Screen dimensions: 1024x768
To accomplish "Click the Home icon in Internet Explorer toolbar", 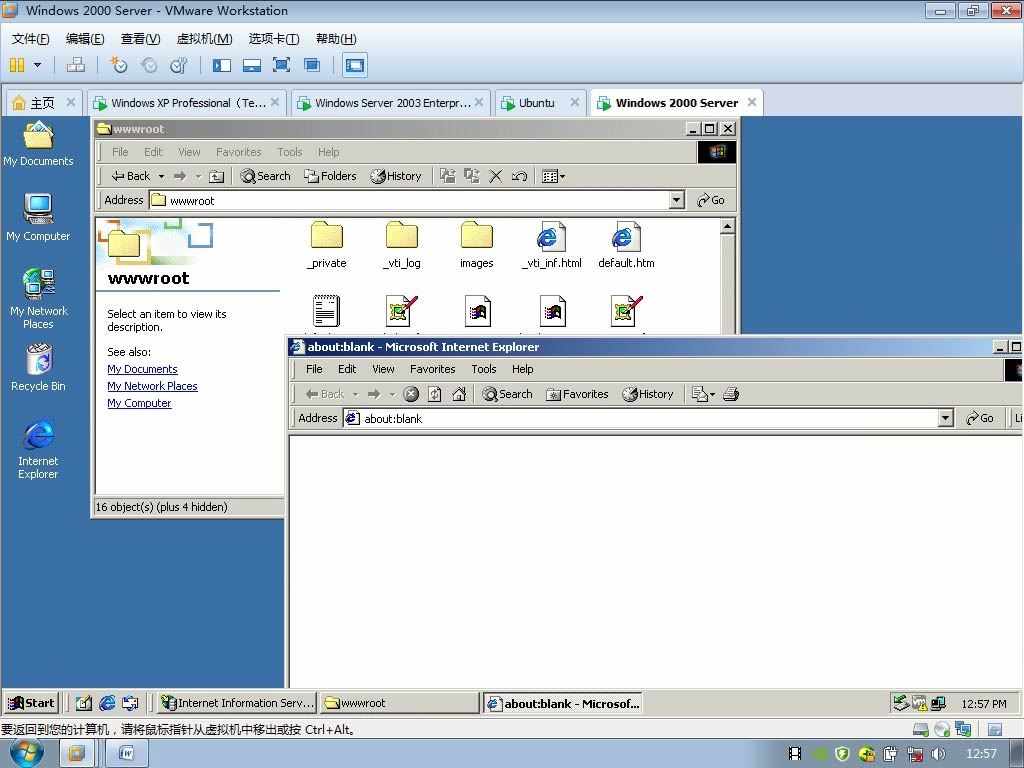I will coord(459,394).
